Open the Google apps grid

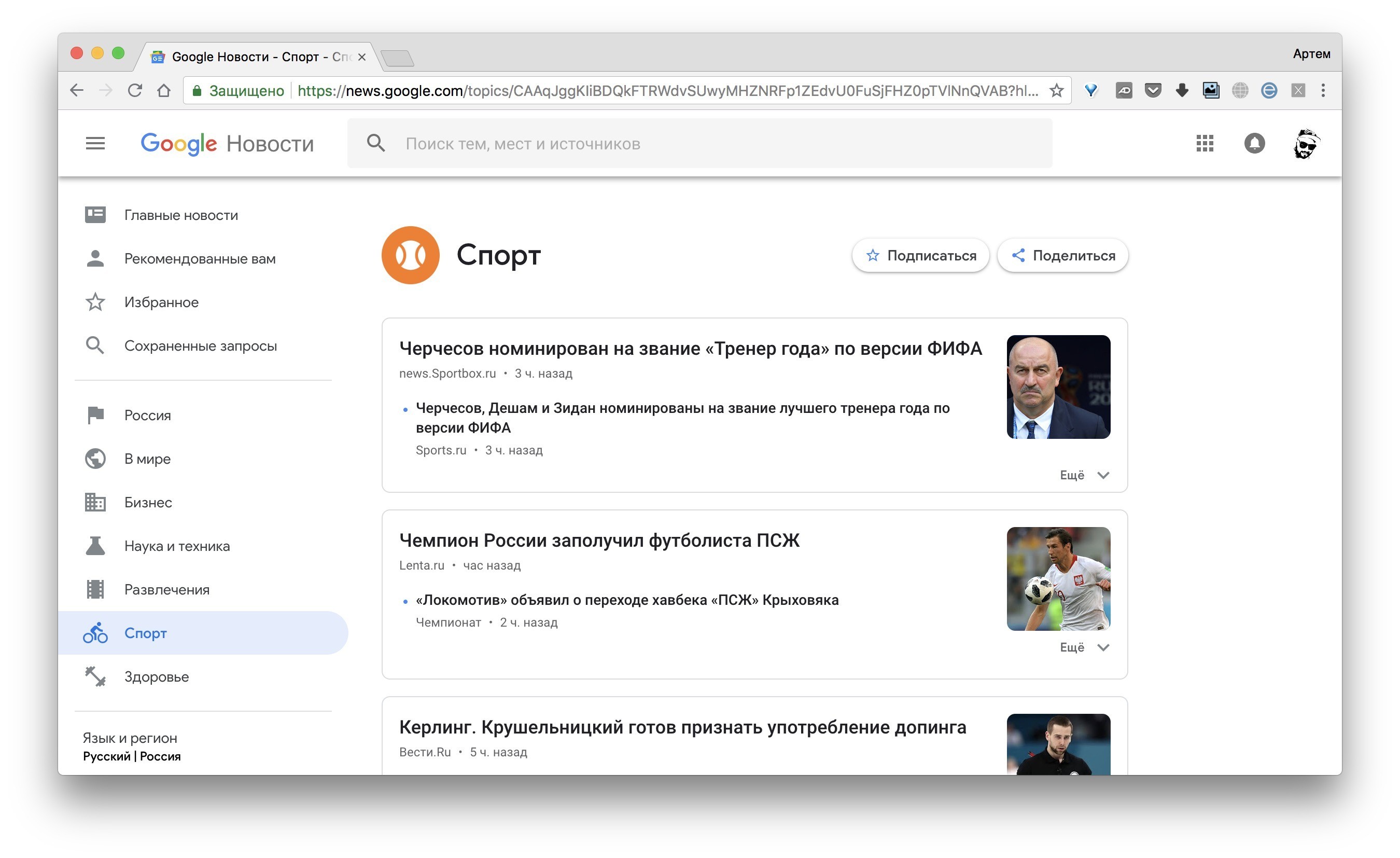(x=1204, y=143)
